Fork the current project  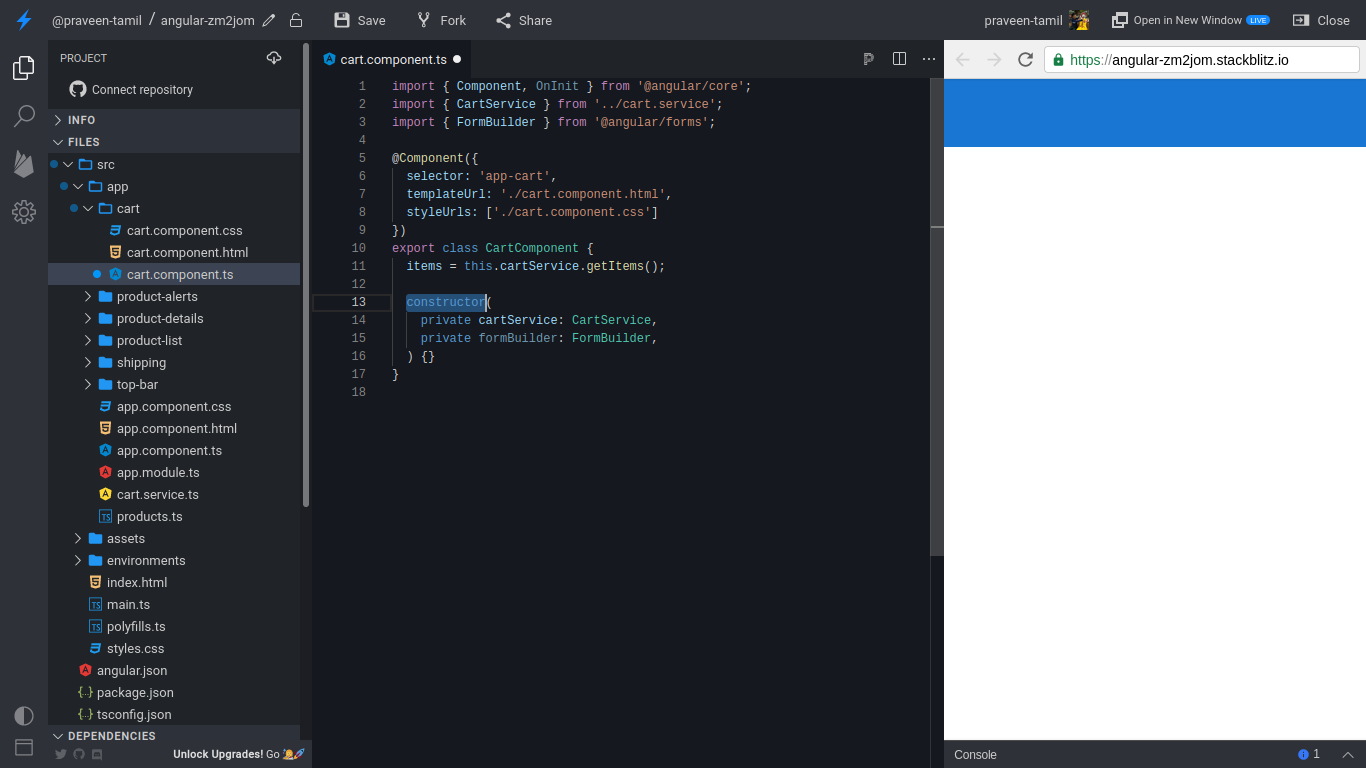click(x=440, y=20)
